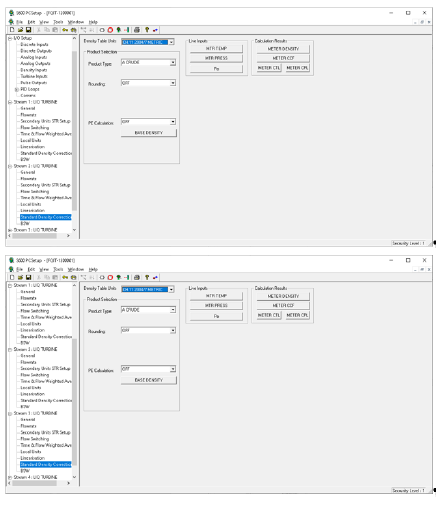Image resolution: width=439 pixels, height=507 pixels.
Task: Click the binoculars find icon in lower window toolbar
Action: tap(73, 277)
